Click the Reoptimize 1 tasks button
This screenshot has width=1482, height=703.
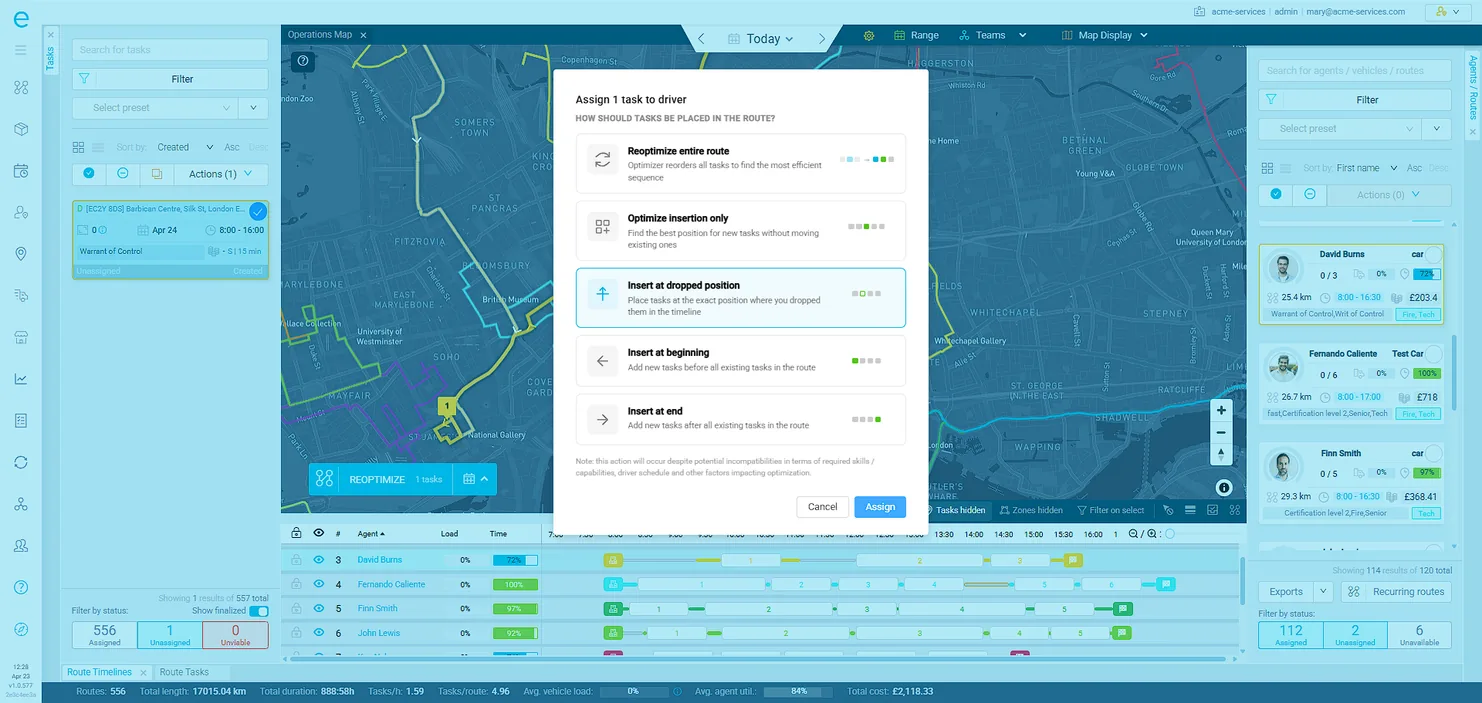(x=380, y=479)
